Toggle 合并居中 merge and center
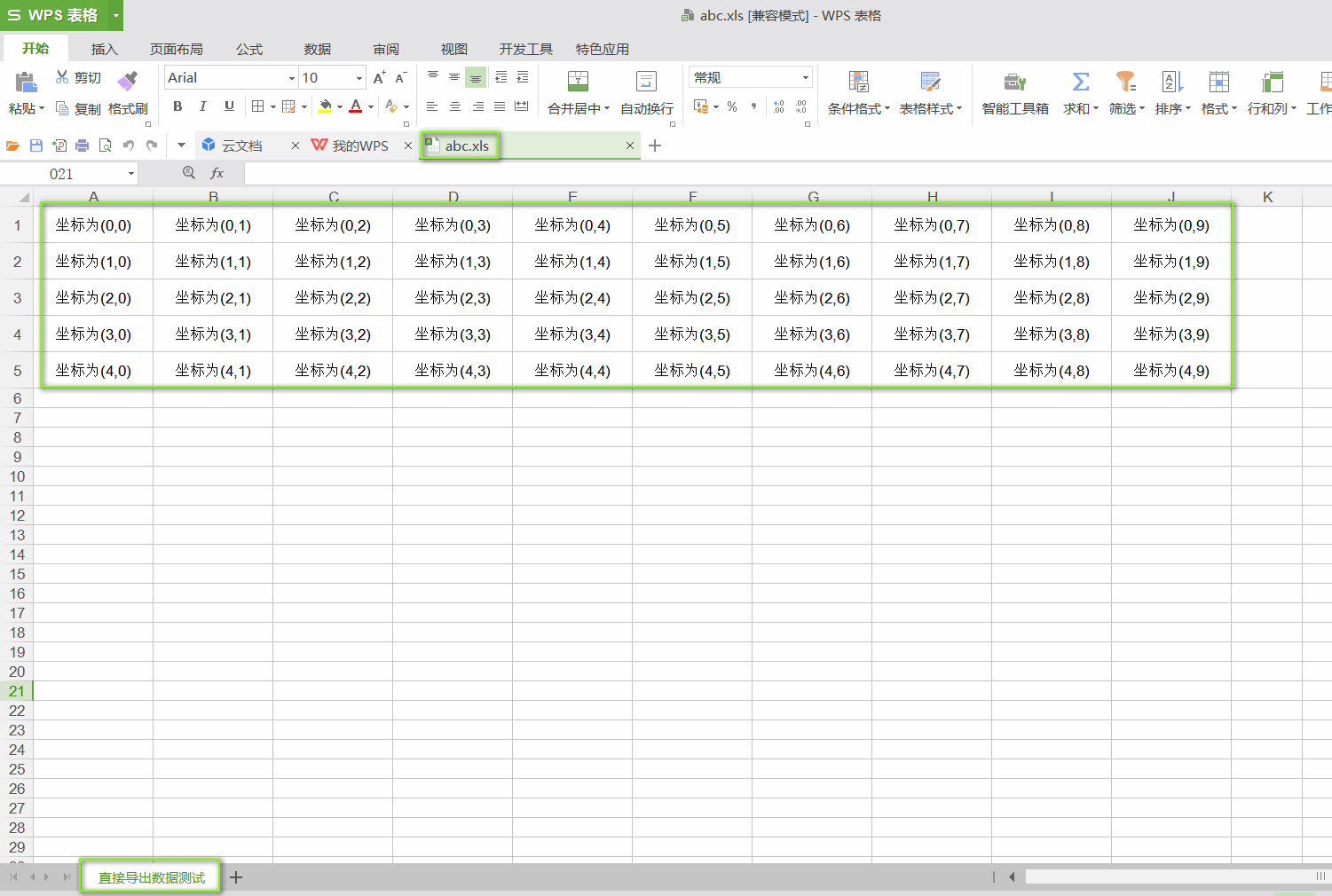The width and height of the screenshot is (1332, 896). 577,93
